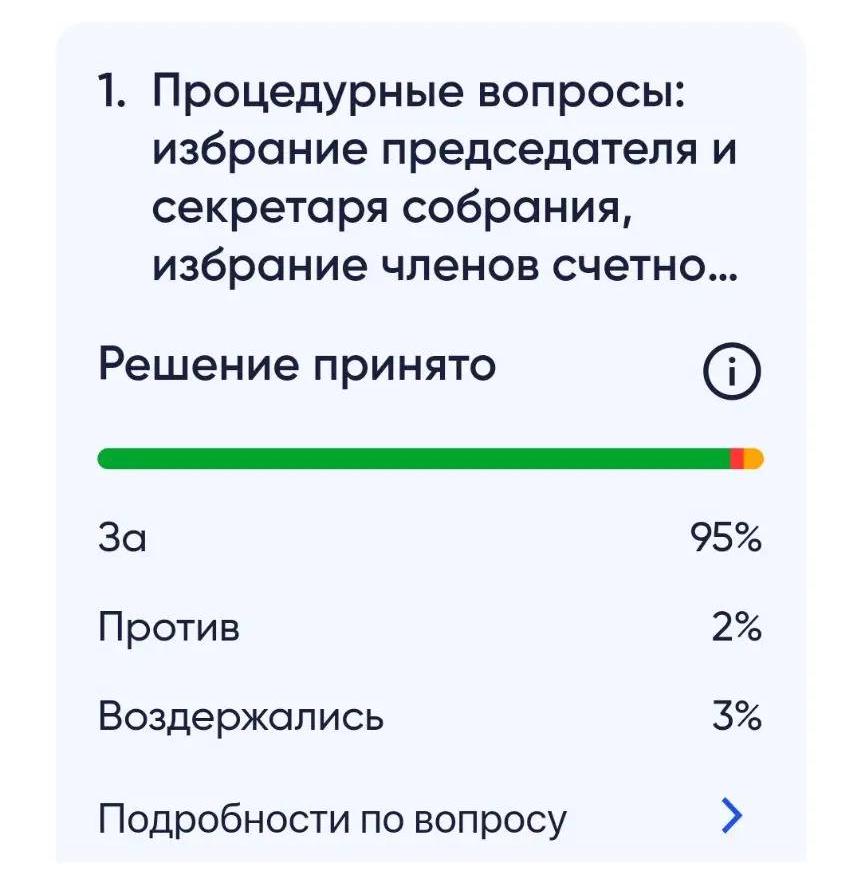This screenshot has width=861, height=875.
Task: Click the 95% result value
Action: point(726,537)
